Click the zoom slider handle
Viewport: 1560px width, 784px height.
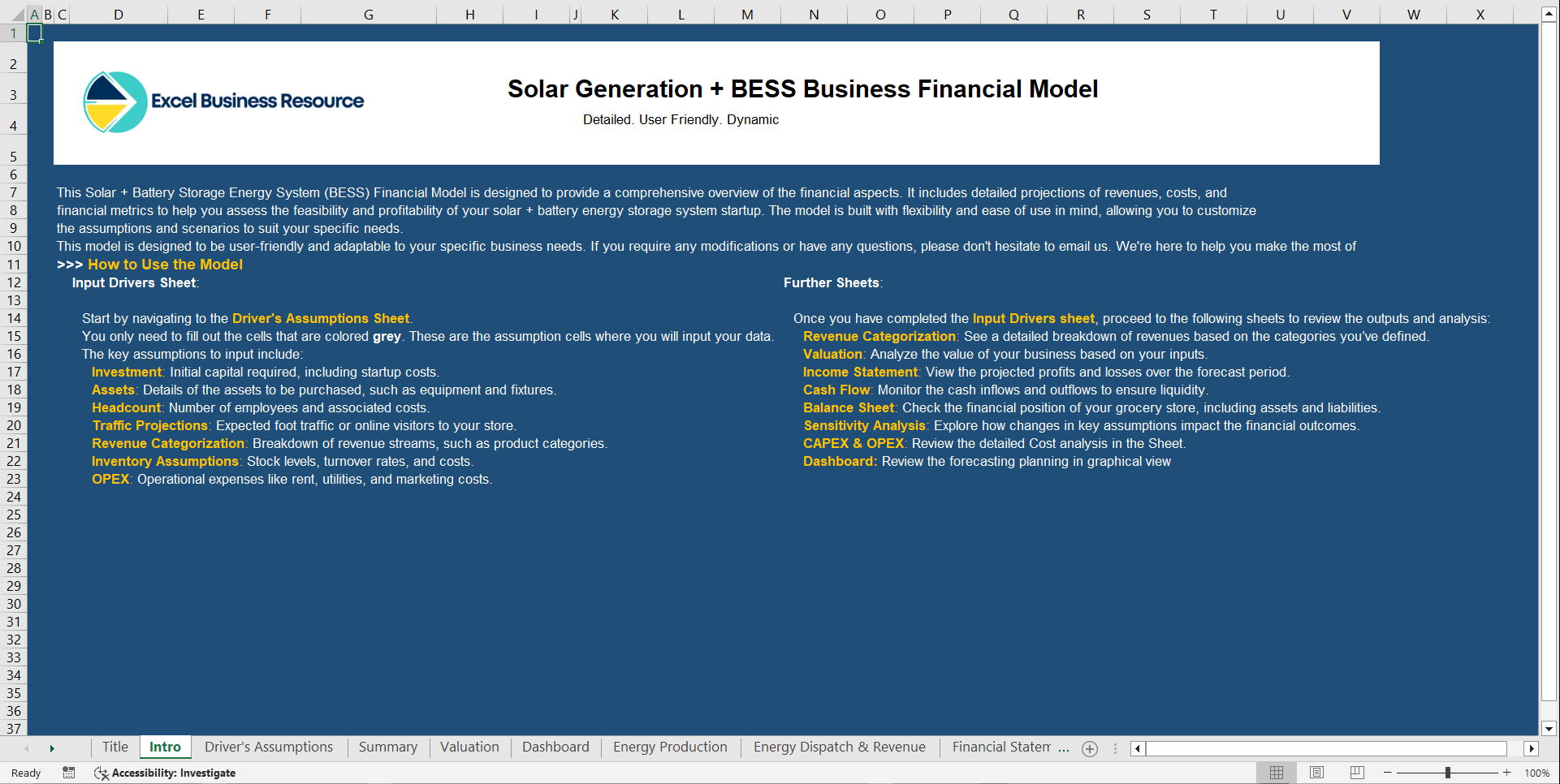click(x=1448, y=773)
